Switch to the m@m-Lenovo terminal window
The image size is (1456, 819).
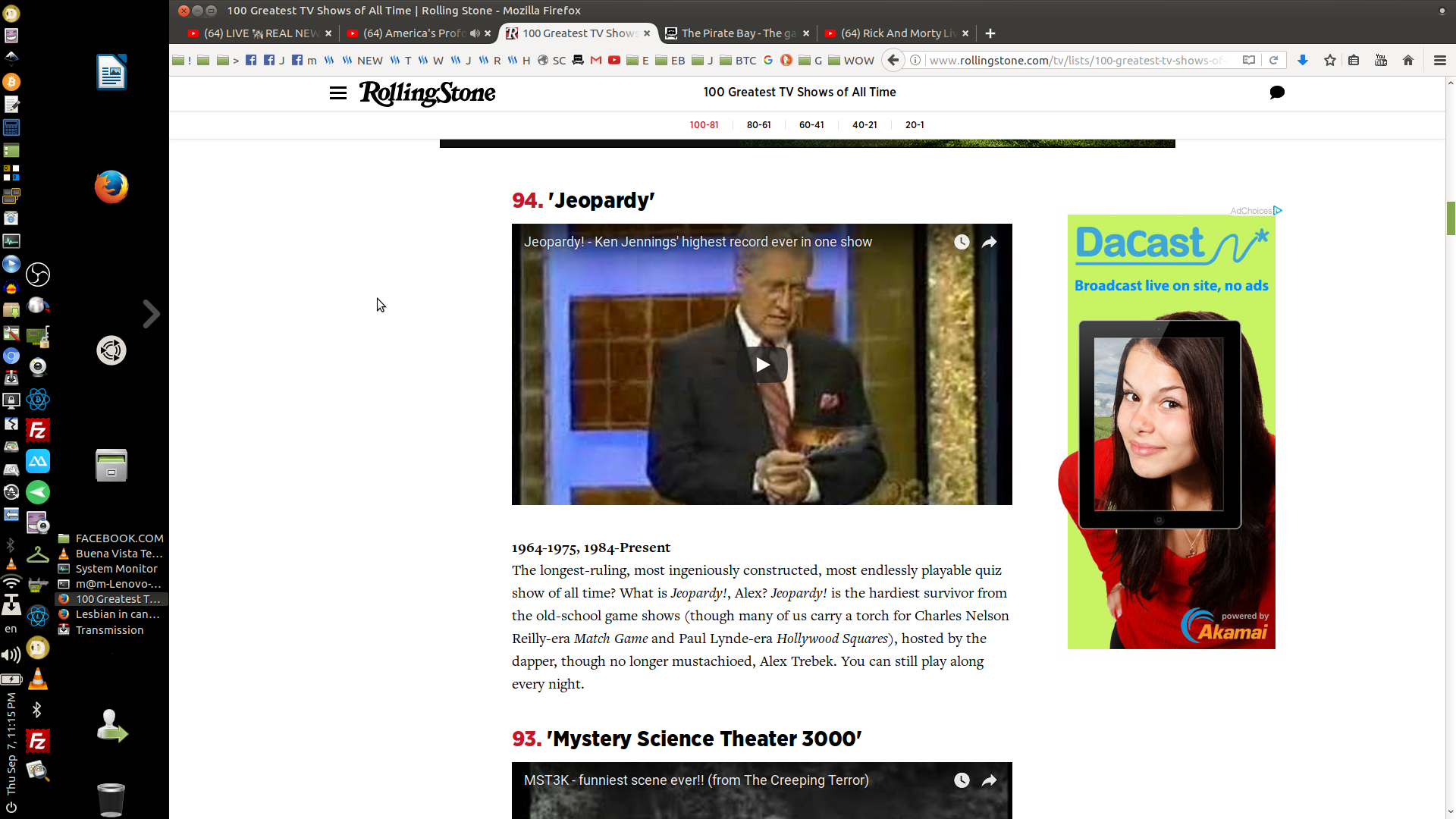click(x=111, y=584)
